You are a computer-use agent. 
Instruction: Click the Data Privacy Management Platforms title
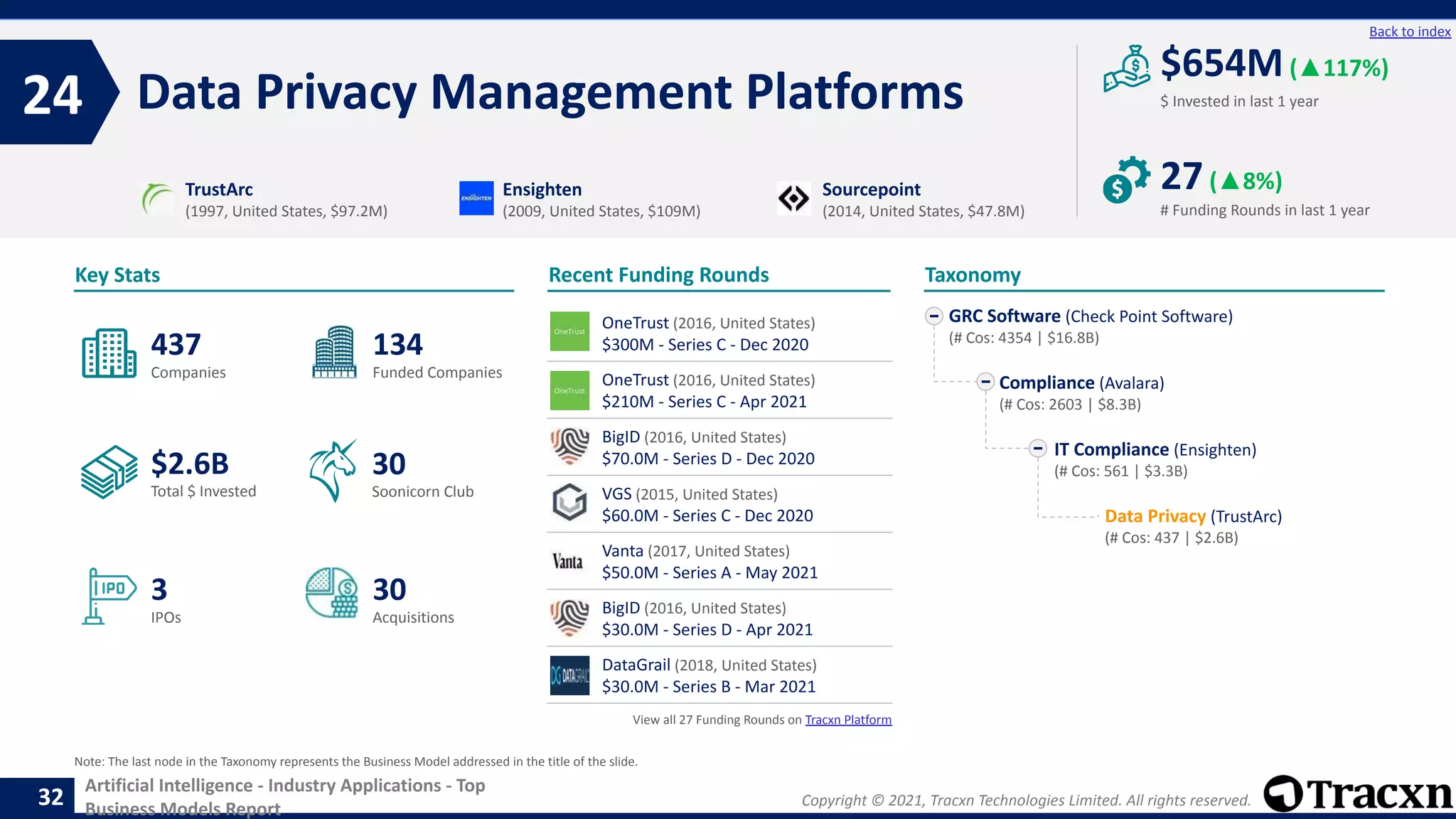(550, 92)
